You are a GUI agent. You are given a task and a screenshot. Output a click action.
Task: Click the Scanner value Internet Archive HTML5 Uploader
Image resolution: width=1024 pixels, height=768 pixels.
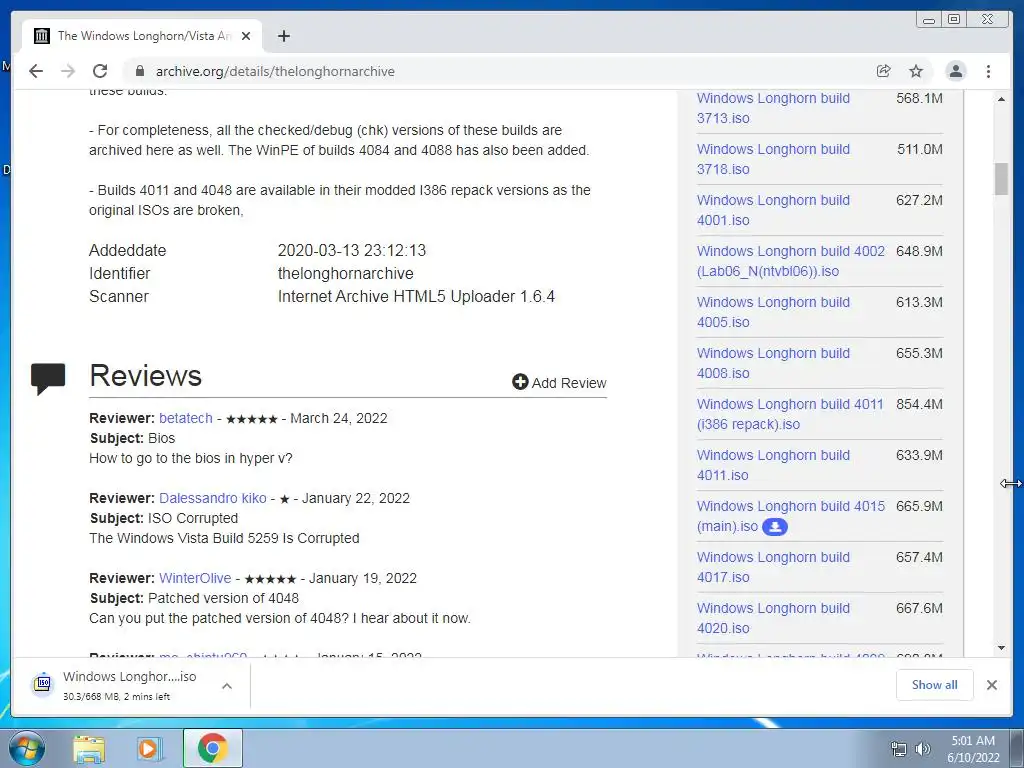[416, 296]
